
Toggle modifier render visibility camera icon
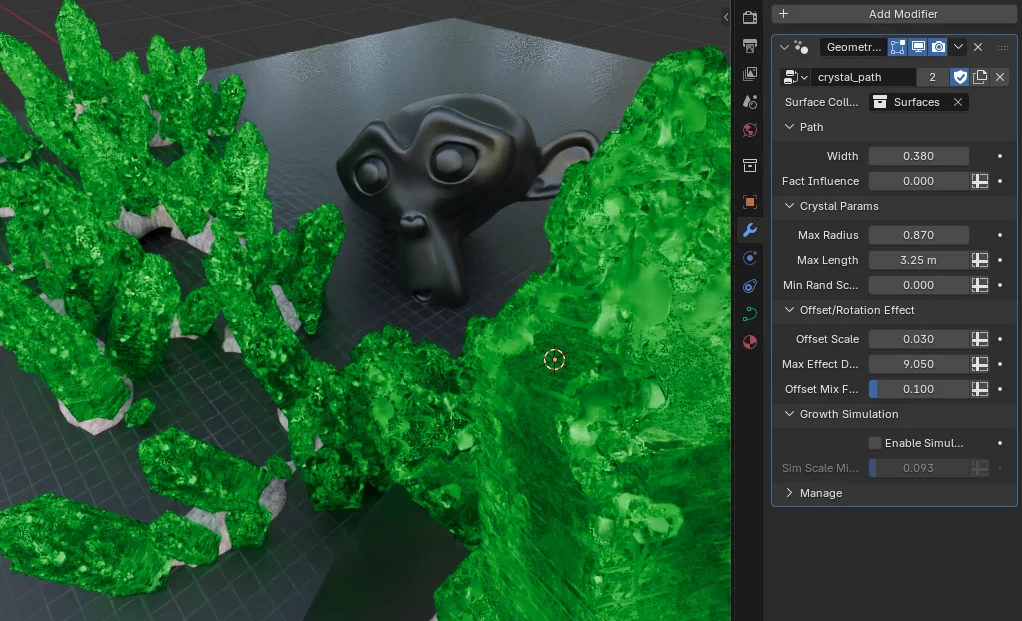click(x=938, y=47)
